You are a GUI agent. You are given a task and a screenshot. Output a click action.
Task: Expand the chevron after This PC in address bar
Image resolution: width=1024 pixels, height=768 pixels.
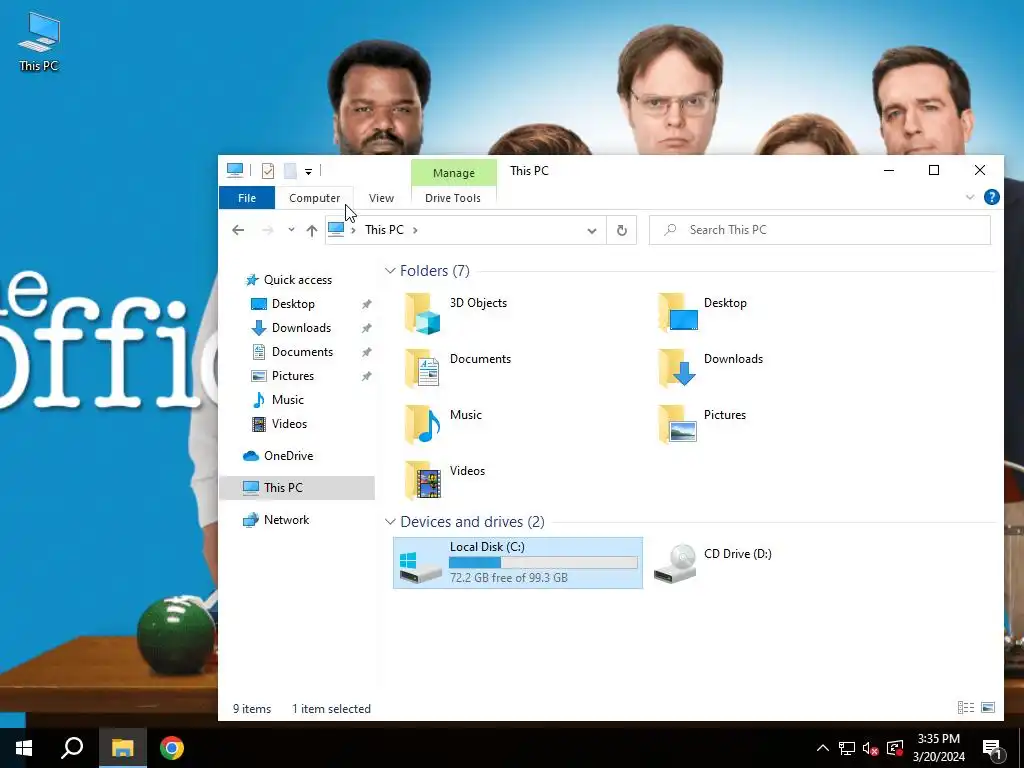(x=415, y=230)
